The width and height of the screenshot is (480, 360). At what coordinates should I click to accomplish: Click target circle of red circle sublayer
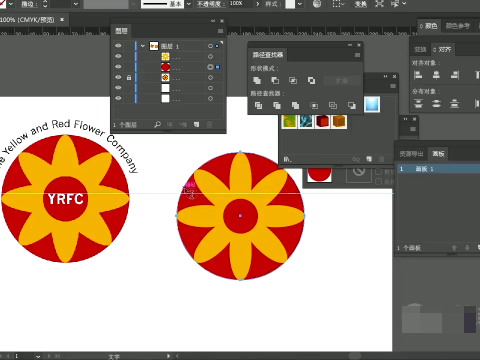[210, 67]
